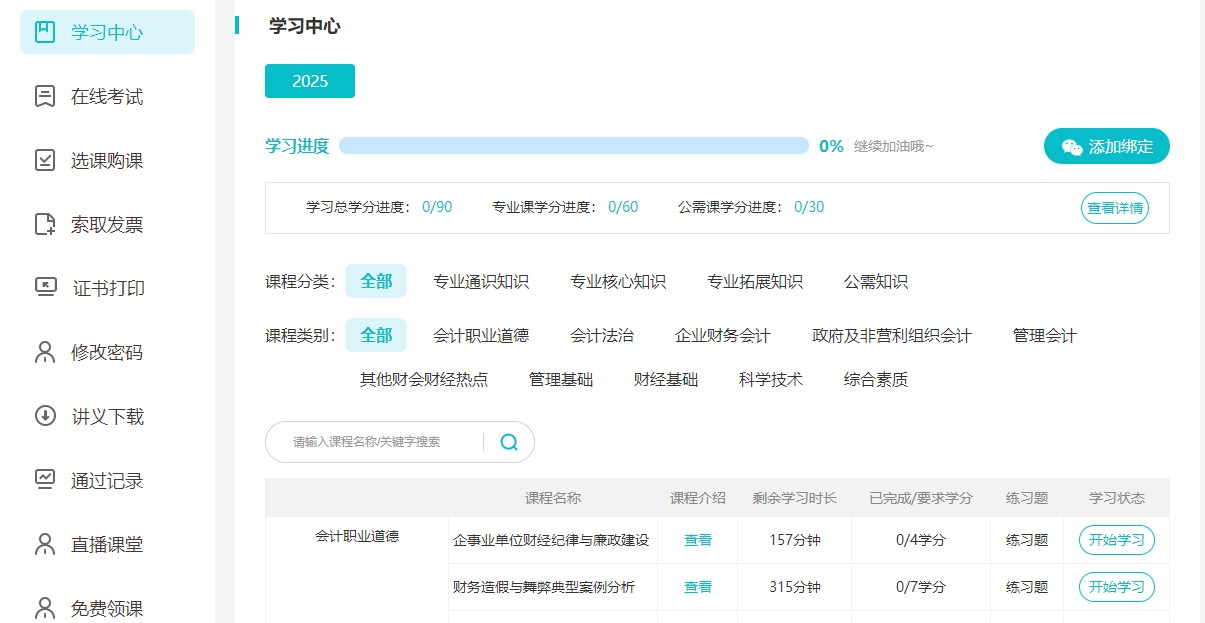Select the 讲义下载 download icon
1205x623 pixels.
(42, 416)
